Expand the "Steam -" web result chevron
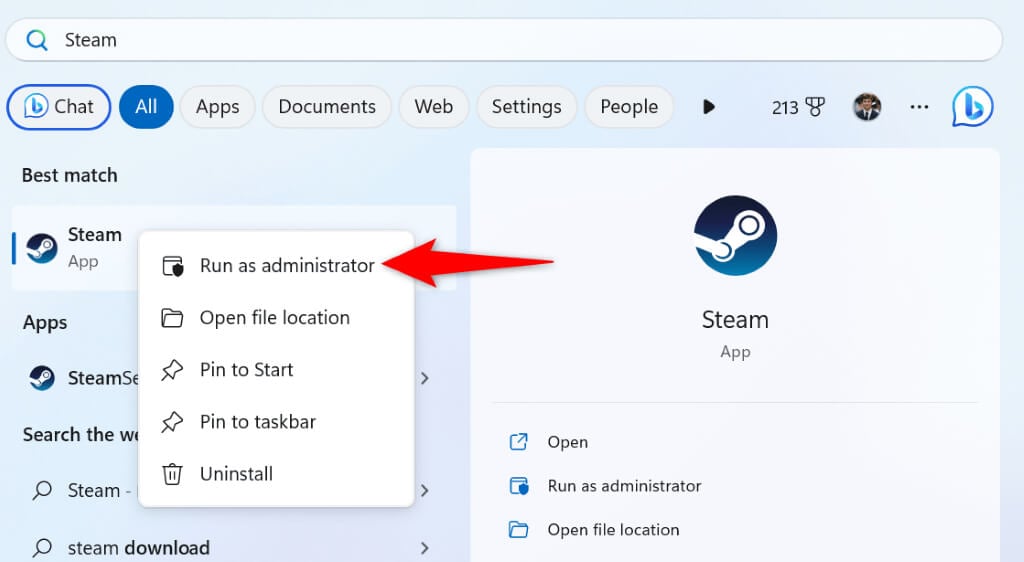1024x562 pixels. point(425,490)
